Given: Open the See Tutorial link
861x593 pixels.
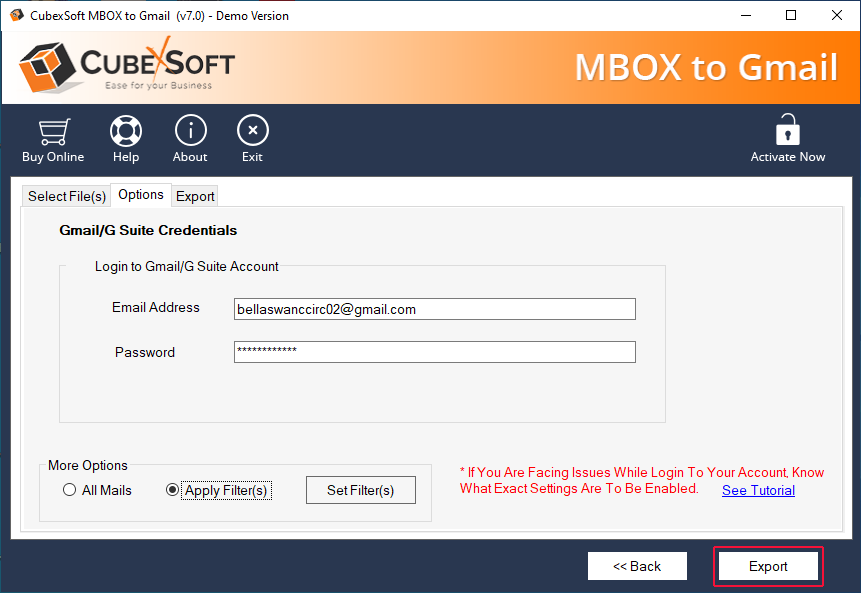Looking at the screenshot, I should pyautogui.click(x=758, y=490).
